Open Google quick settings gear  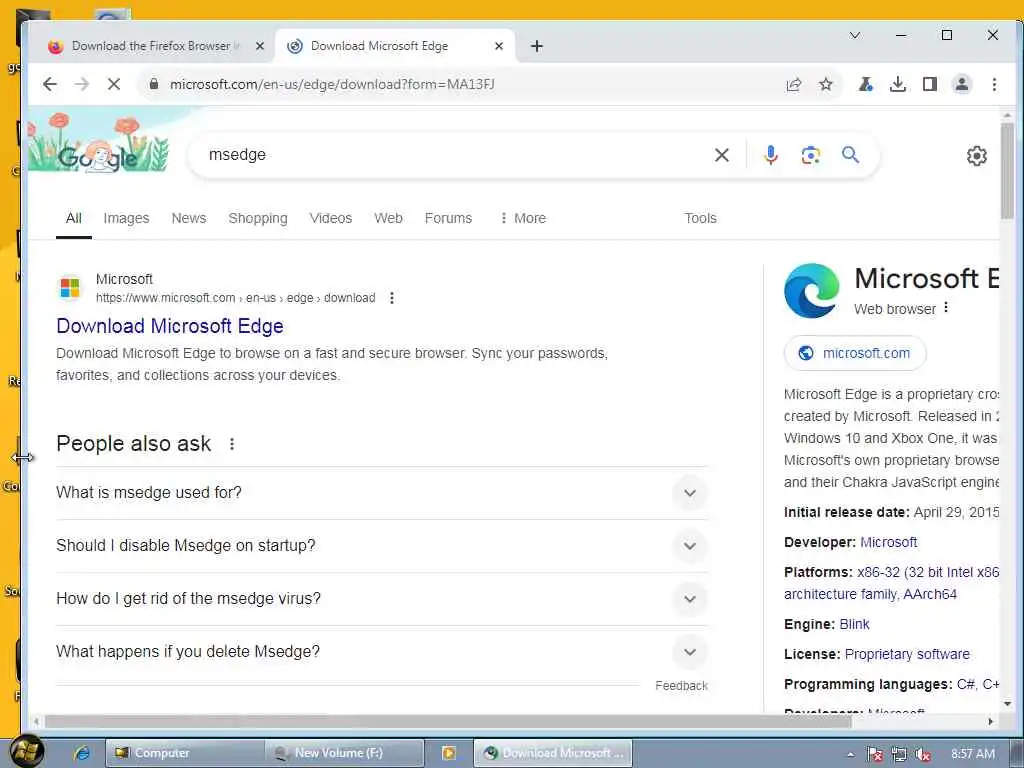tap(977, 156)
